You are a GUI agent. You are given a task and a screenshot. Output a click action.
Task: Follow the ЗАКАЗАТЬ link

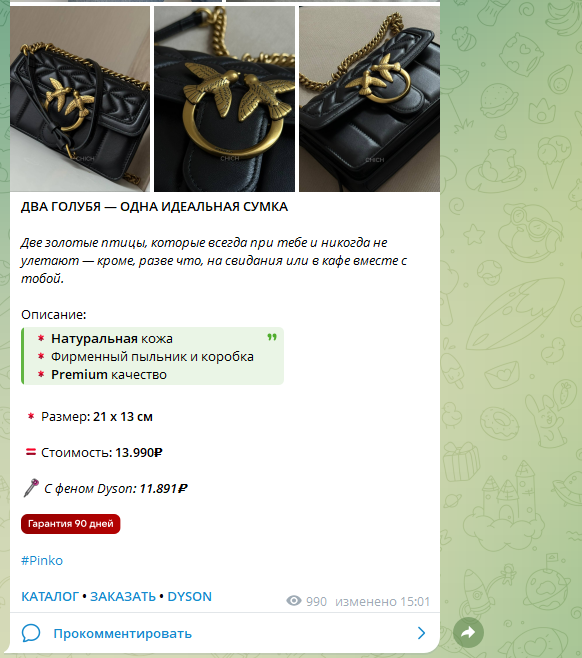tap(123, 596)
